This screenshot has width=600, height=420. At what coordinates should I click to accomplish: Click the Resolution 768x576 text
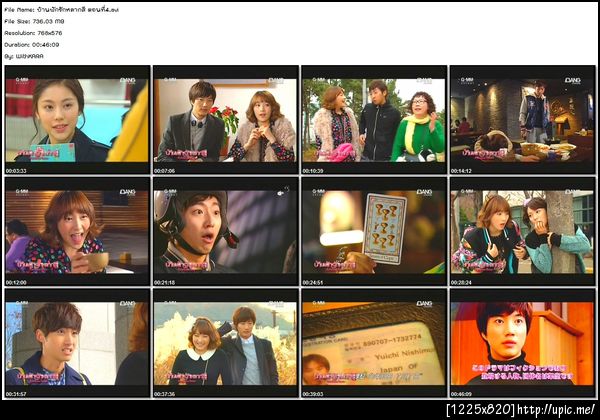[x=33, y=33]
